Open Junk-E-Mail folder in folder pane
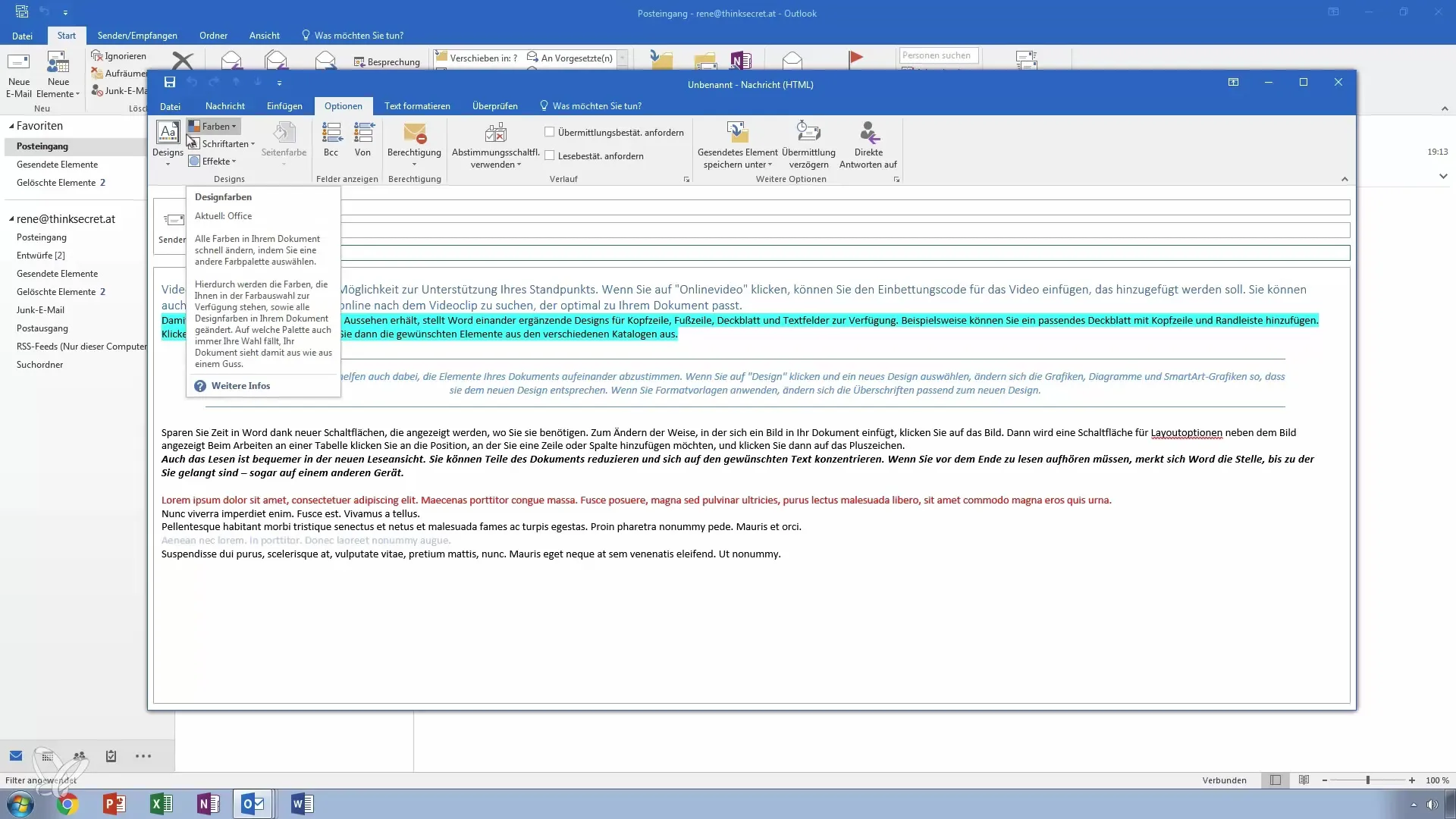This screenshot has width=1456, height=819. point(40,310)
